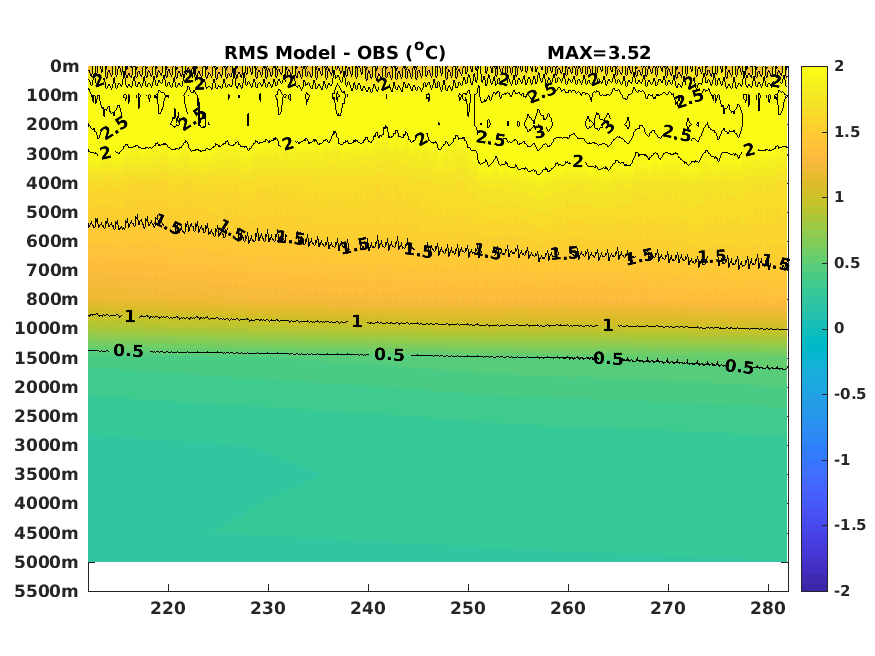Click the '250' x-axis tick label
Viewport: 875px width, 656px height.
coord(468,608)
